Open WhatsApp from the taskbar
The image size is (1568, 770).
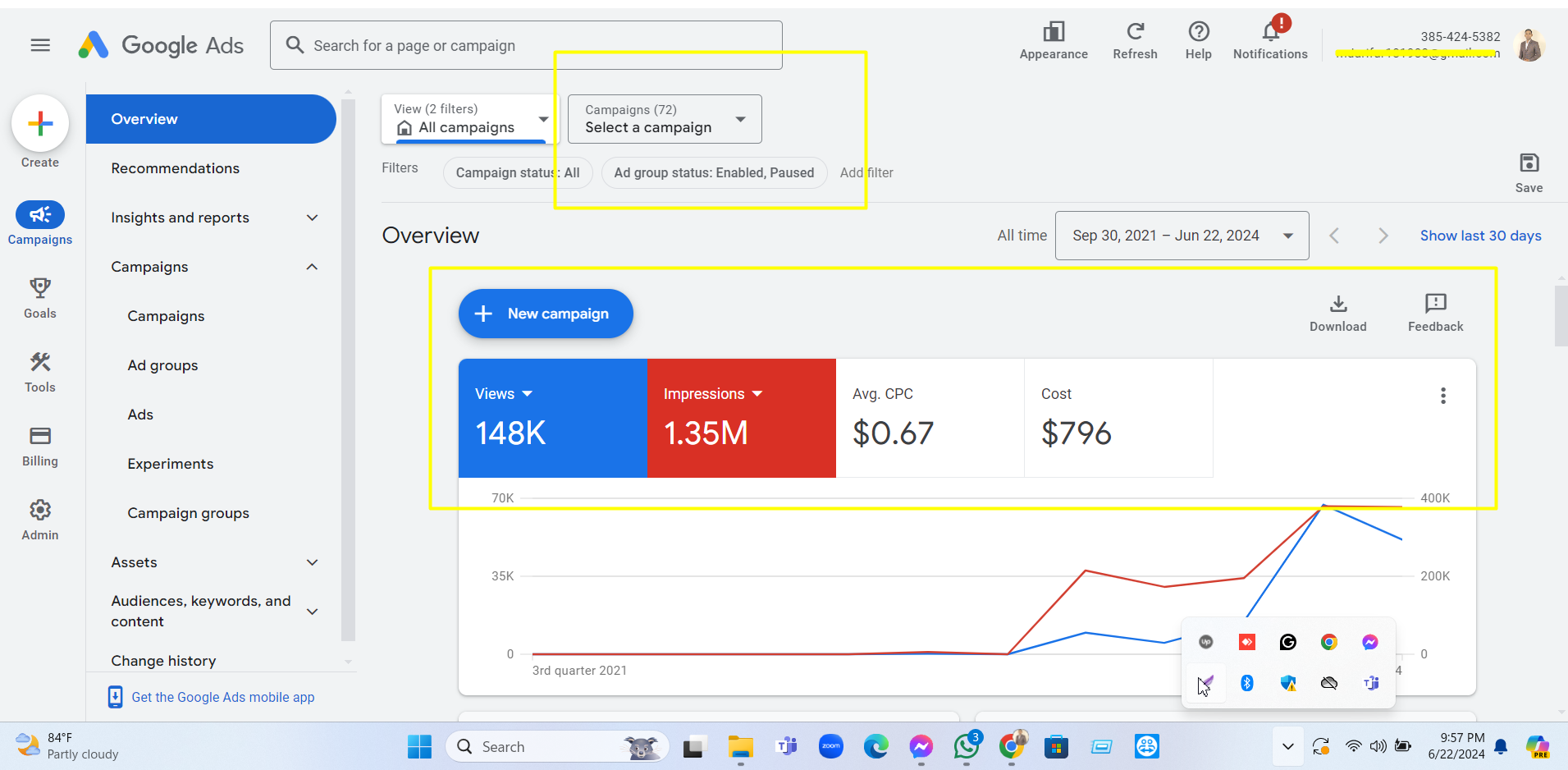966,746
